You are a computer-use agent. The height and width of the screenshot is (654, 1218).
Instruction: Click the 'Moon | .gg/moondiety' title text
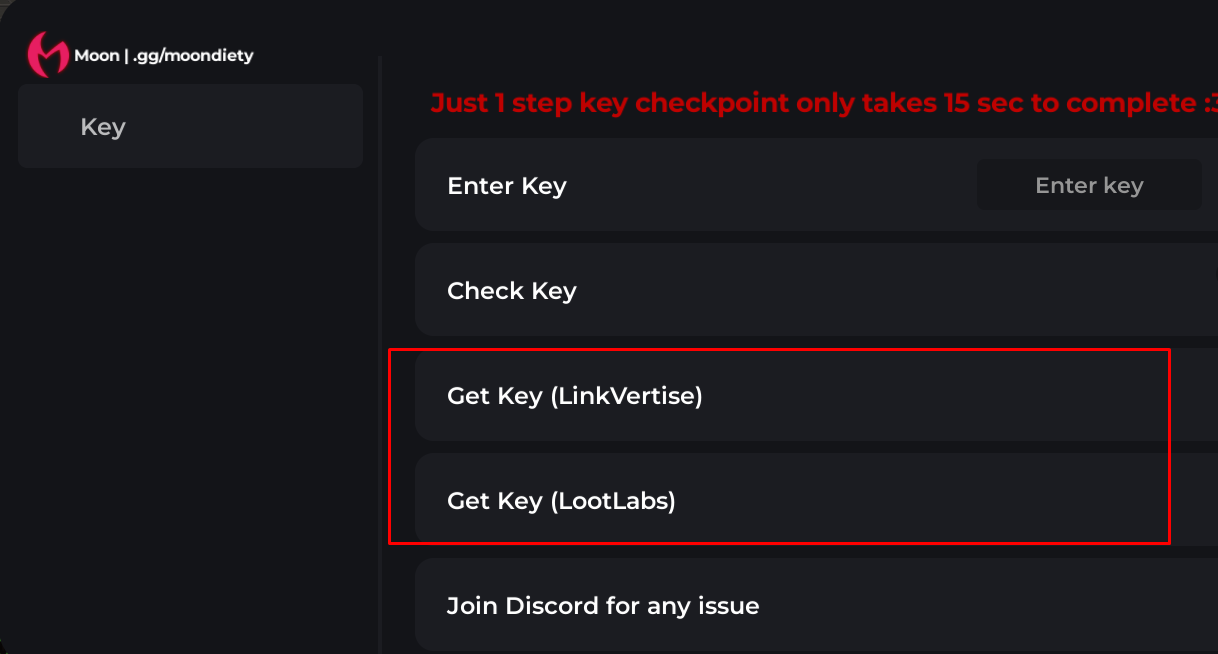(x=164, y=56)
